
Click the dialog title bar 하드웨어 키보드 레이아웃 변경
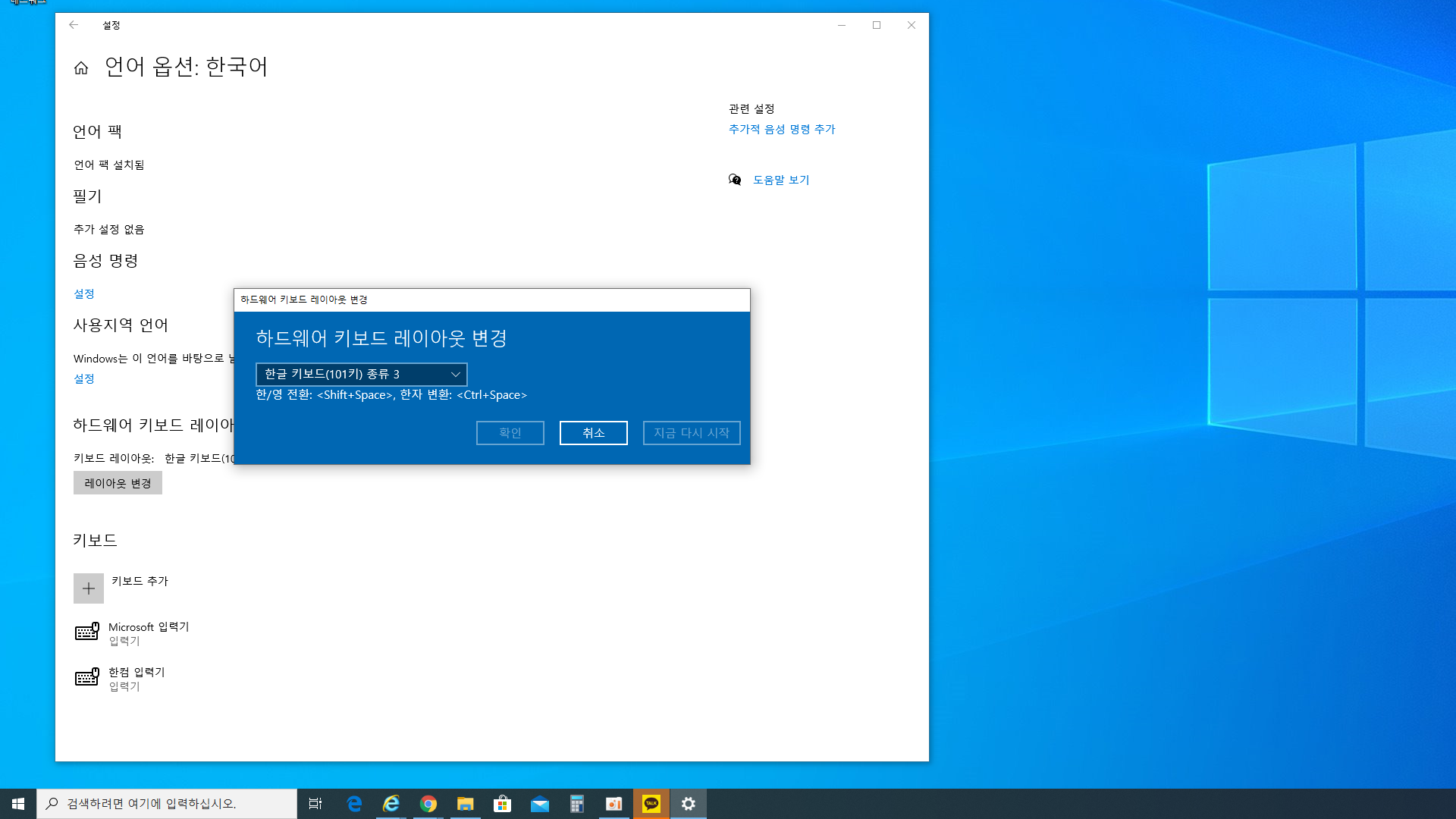pyautogui.click(x=492, y=300)
